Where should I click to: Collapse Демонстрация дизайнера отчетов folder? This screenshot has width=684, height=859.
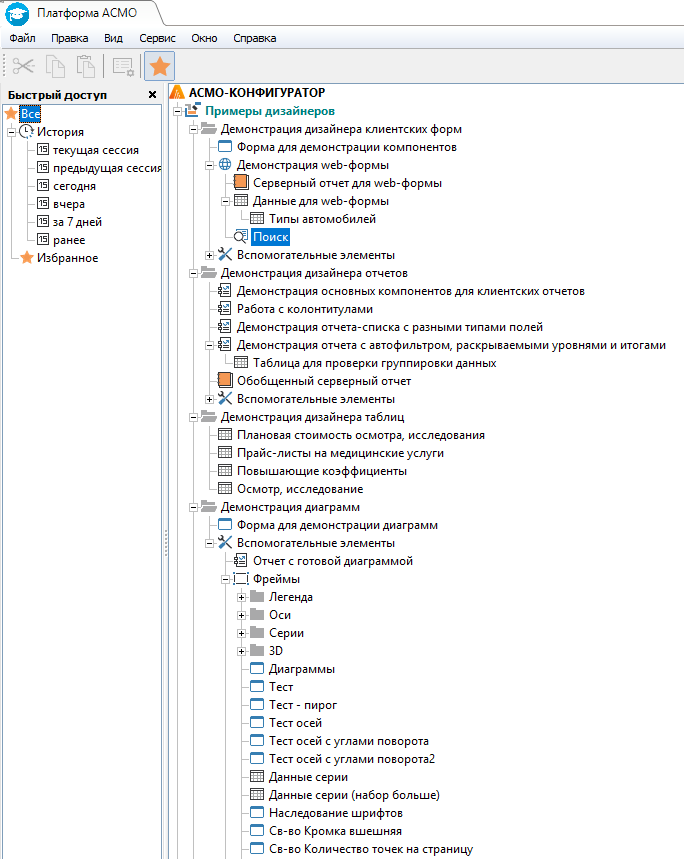(193, 273)
